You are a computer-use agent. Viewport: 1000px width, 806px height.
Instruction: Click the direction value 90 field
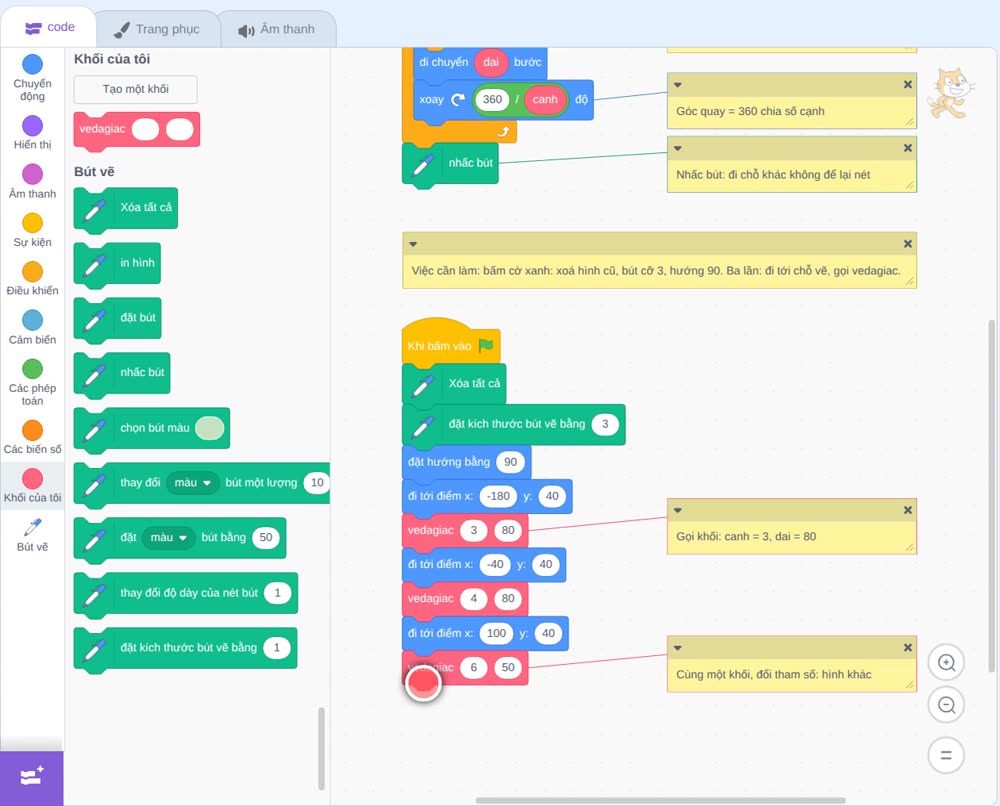(510, 462)
